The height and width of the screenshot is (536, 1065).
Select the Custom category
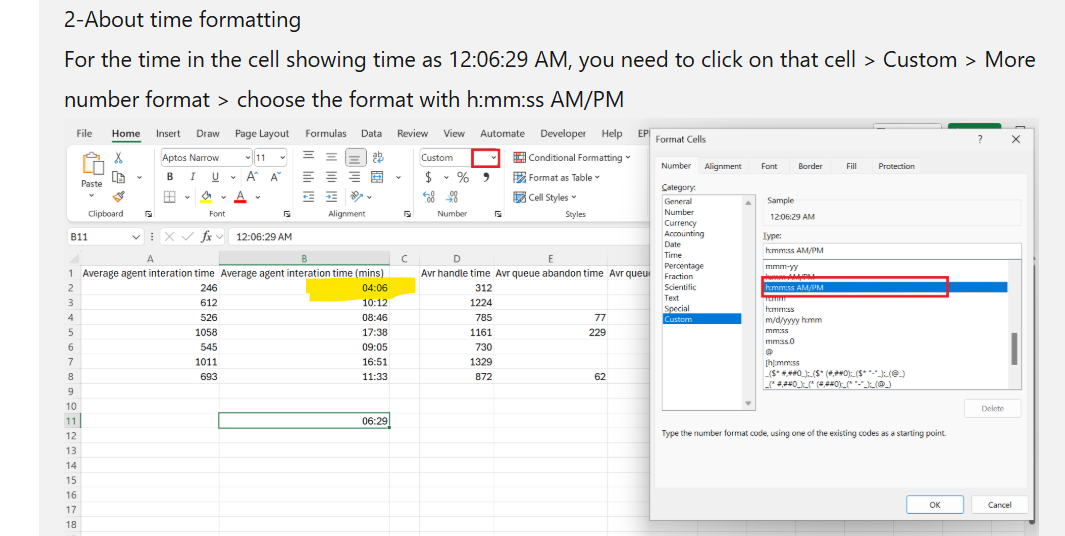coord(702,319)
